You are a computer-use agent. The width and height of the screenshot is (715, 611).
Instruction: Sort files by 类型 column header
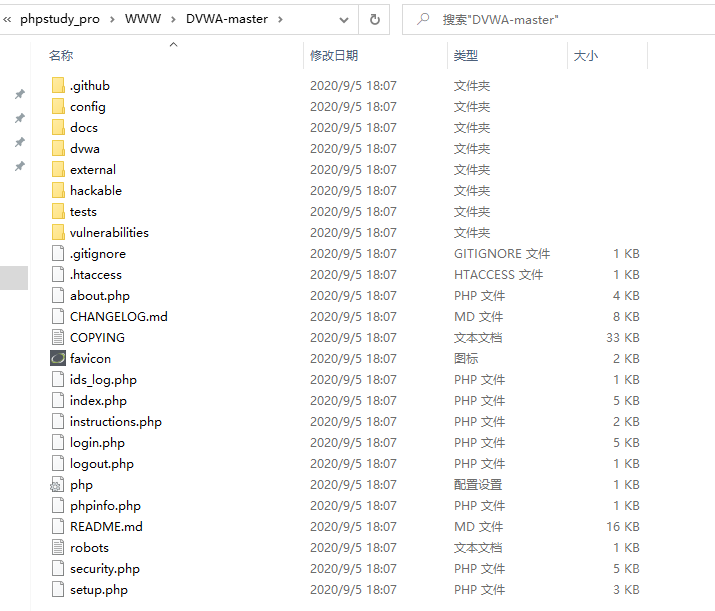pyautogui.click(x=466, y=56)
